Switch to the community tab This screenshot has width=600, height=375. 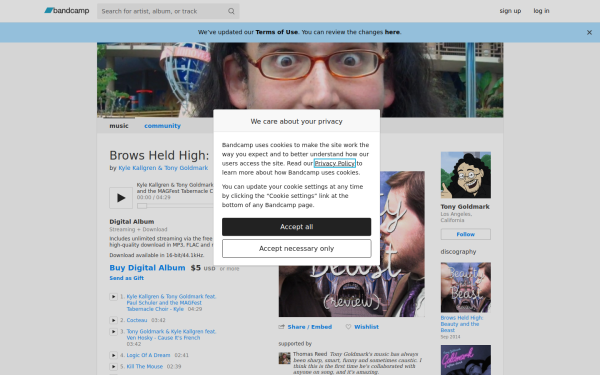162,126
